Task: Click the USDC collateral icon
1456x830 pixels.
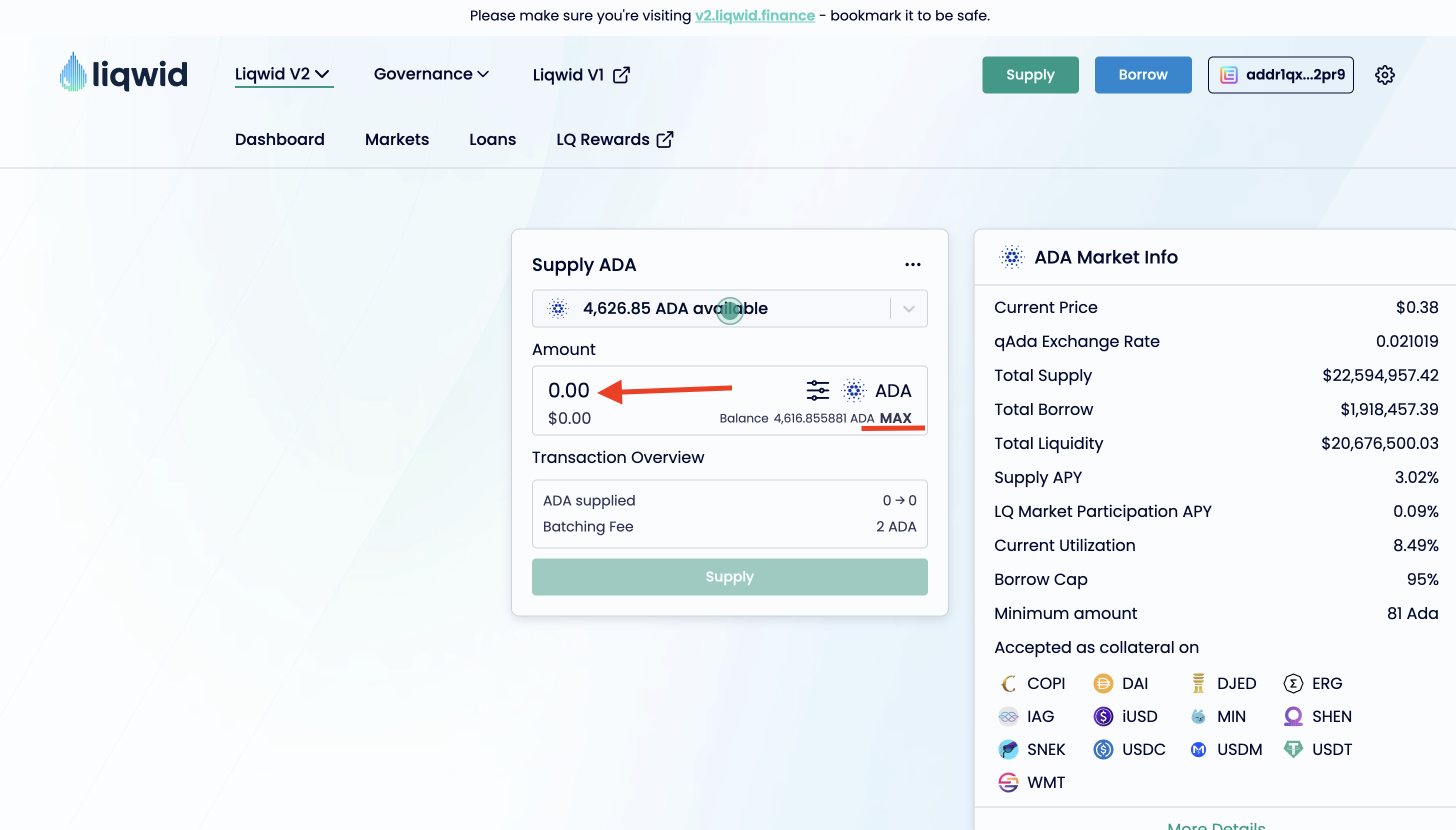Action: tap(1103, 749)
